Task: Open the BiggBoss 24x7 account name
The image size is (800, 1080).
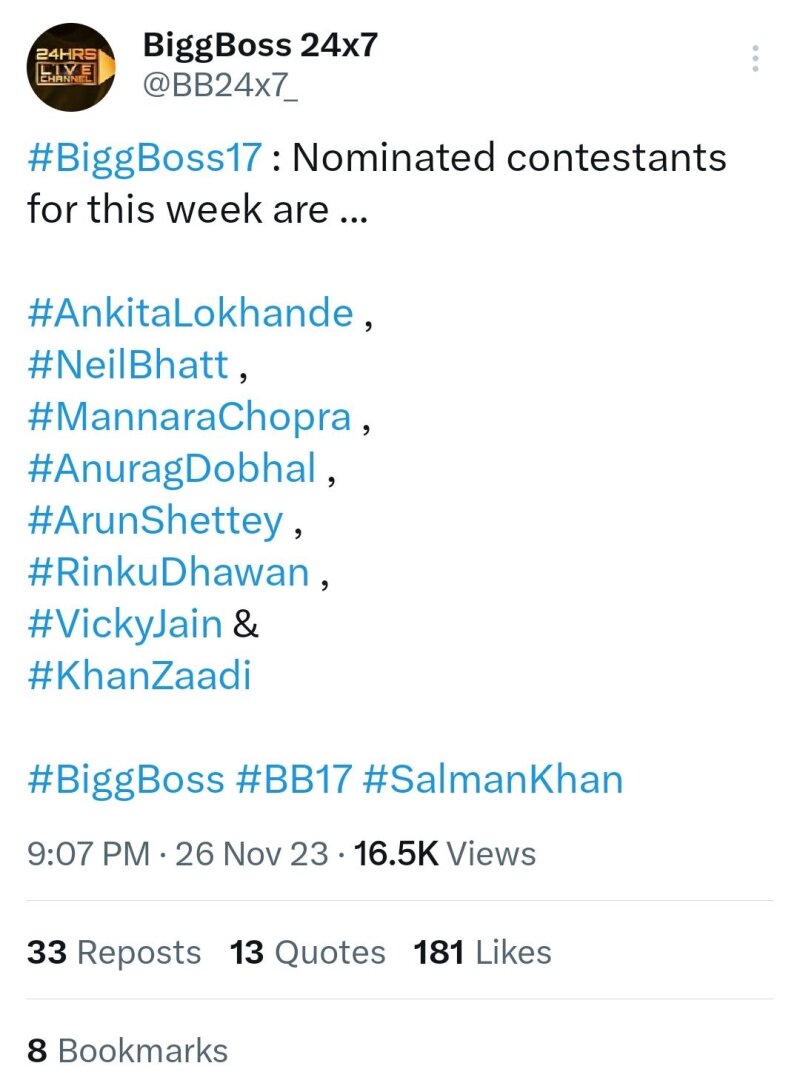Action: [260, 44]
